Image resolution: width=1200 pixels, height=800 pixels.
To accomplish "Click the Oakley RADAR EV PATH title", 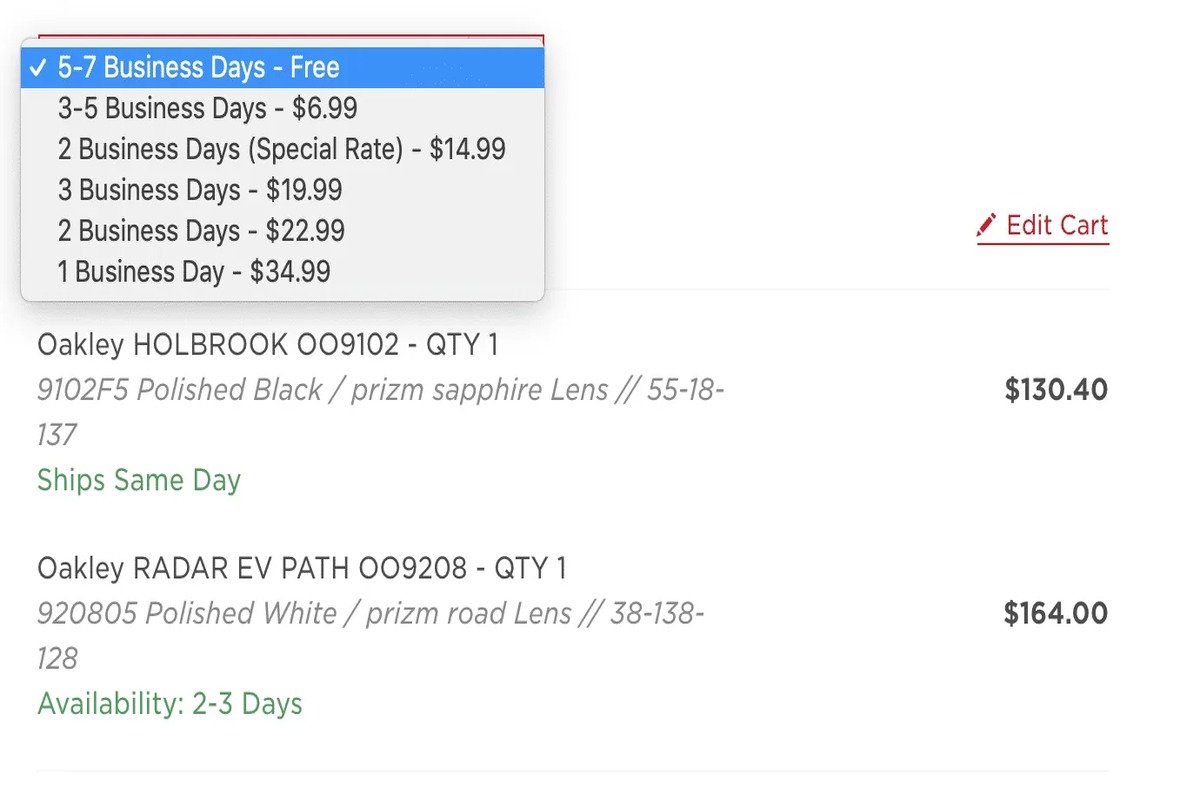I will tap(252, 569).
